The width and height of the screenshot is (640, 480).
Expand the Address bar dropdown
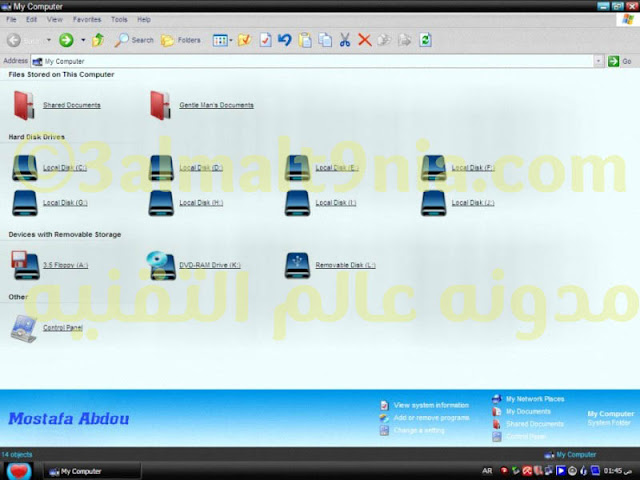pos(598,61)
